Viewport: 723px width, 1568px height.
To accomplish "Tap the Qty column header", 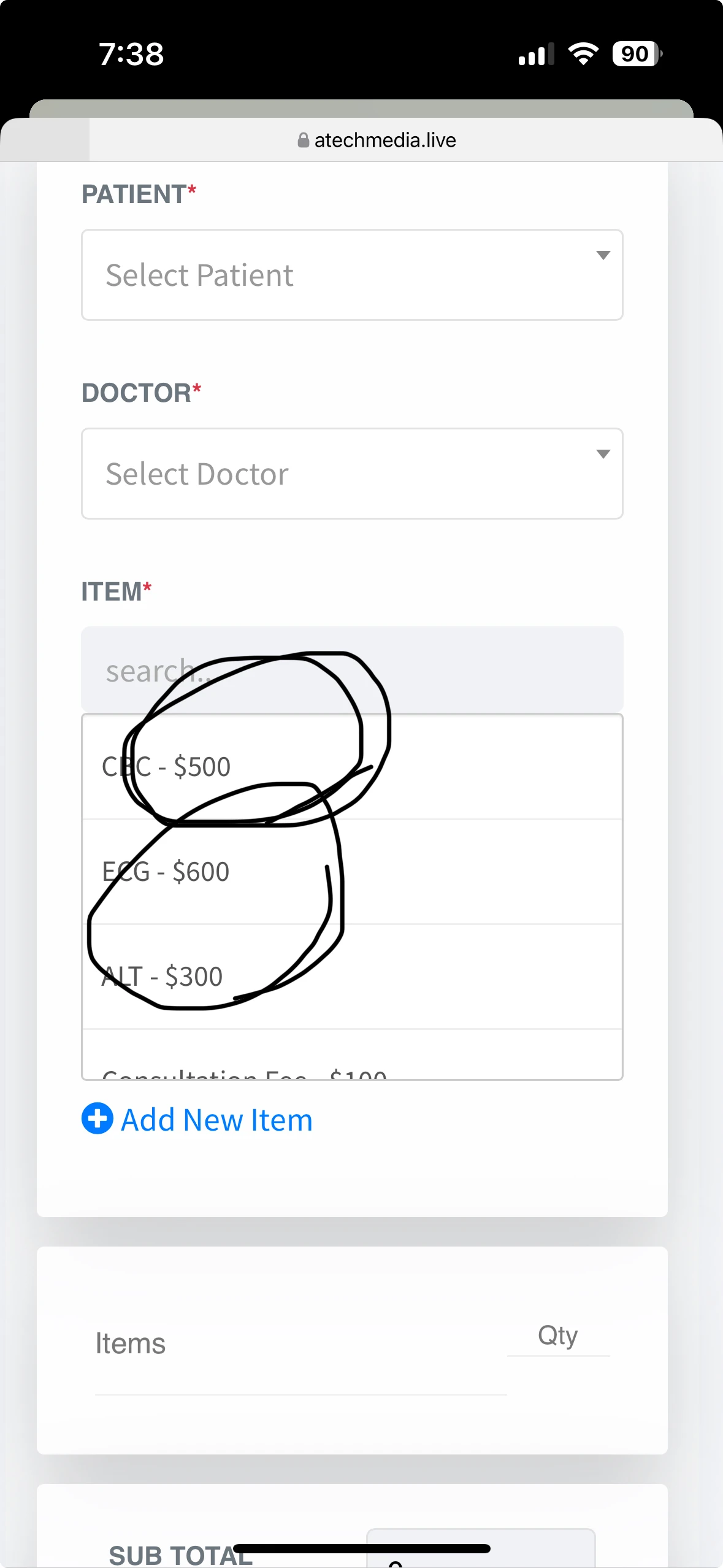I will click(x=557, y=1335).
